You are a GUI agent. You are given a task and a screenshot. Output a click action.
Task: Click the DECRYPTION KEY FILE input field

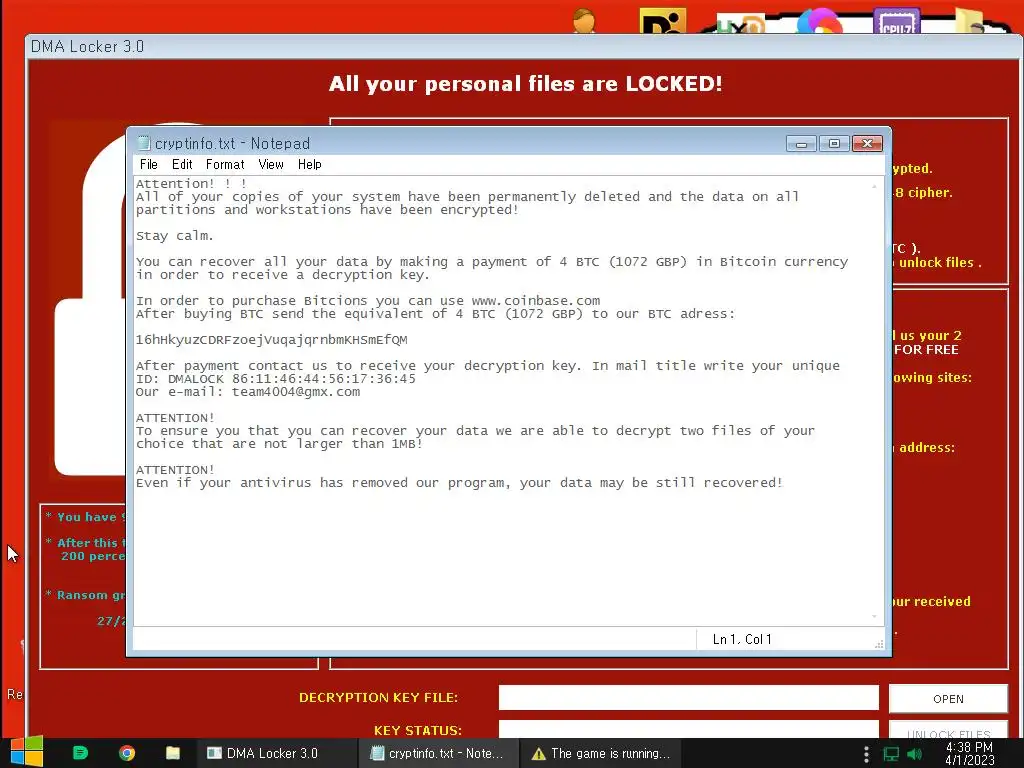[x=688, y=697]
